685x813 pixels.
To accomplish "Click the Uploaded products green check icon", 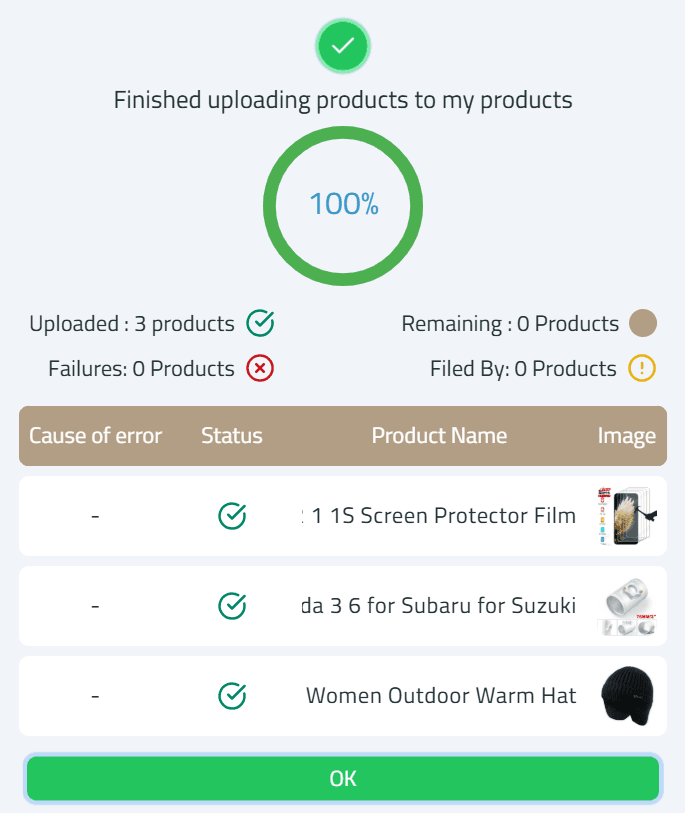I will point(260,323).
